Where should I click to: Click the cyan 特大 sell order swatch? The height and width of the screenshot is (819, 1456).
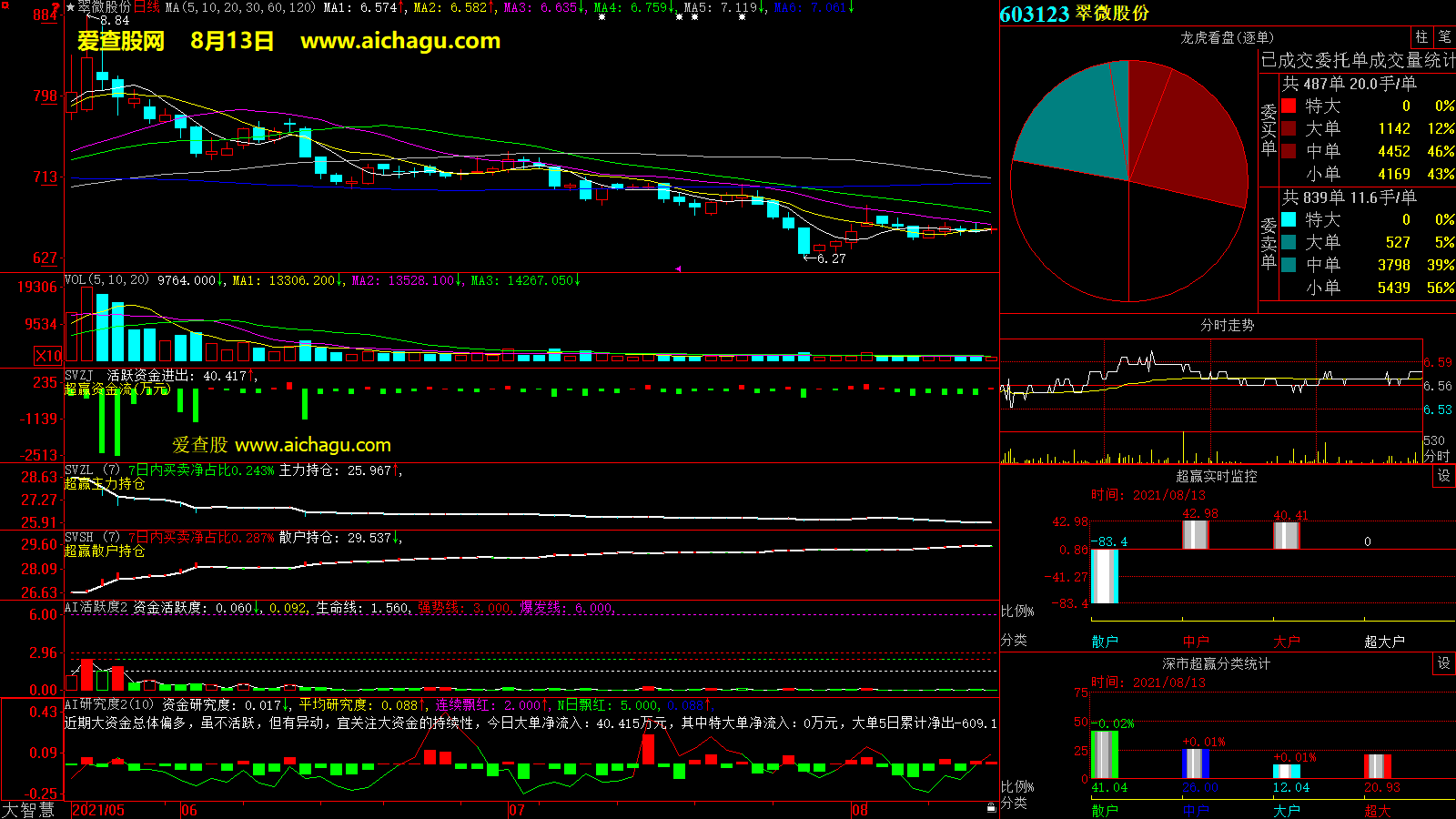pyautogui.click(x=1289, y=219)
